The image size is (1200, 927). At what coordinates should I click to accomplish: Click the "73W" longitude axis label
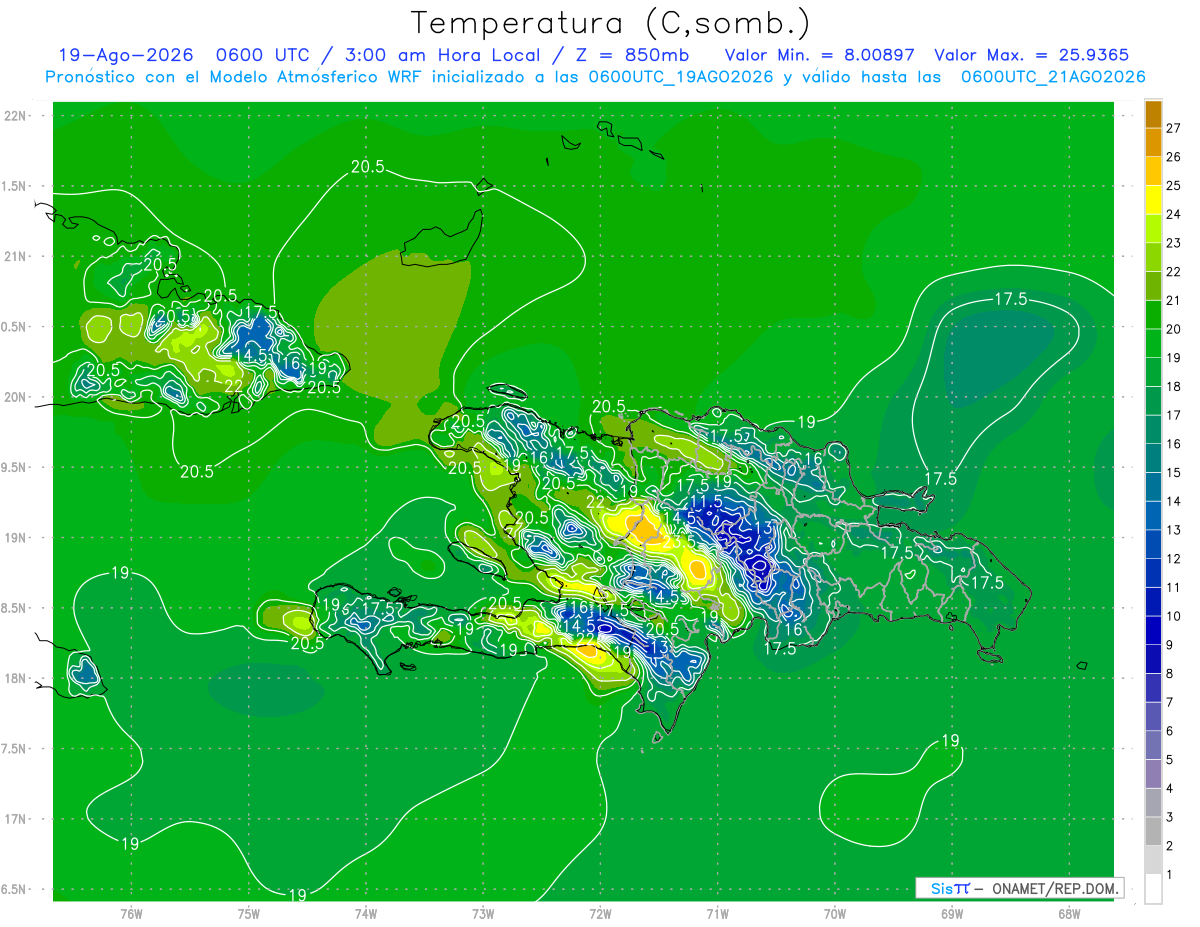483,914
